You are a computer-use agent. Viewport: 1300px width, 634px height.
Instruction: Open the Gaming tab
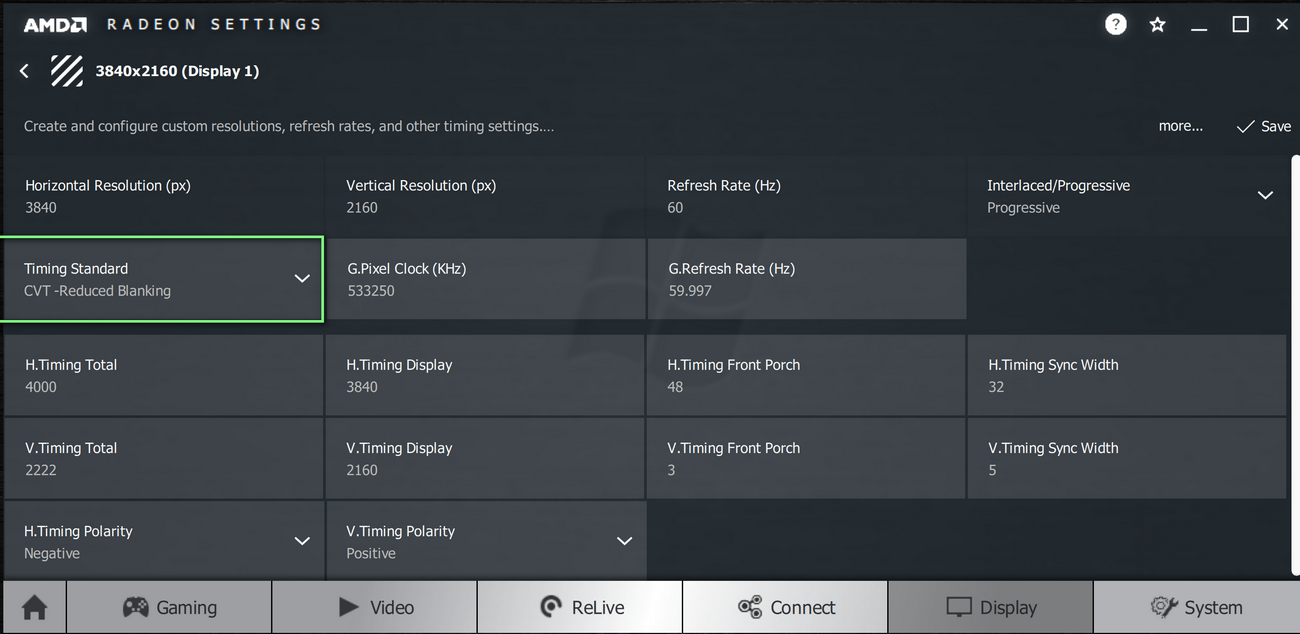coord(169,607)
